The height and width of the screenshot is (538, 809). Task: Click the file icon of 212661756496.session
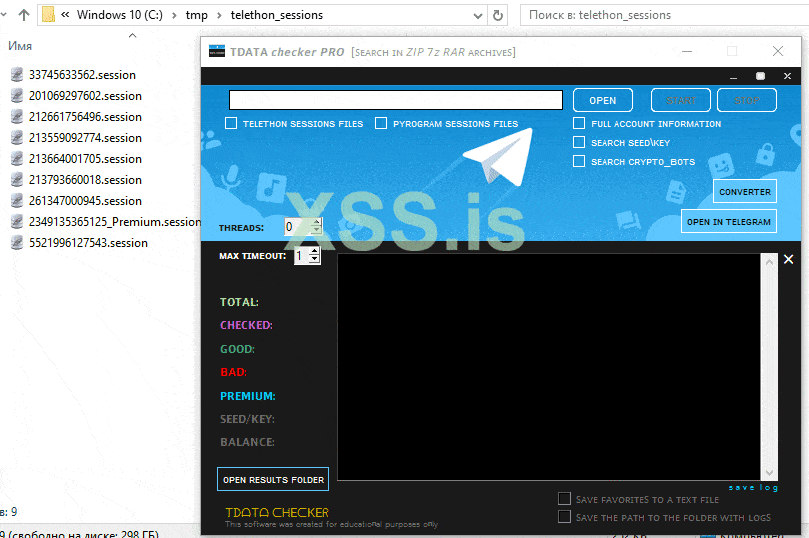click(x=17, y=117)
